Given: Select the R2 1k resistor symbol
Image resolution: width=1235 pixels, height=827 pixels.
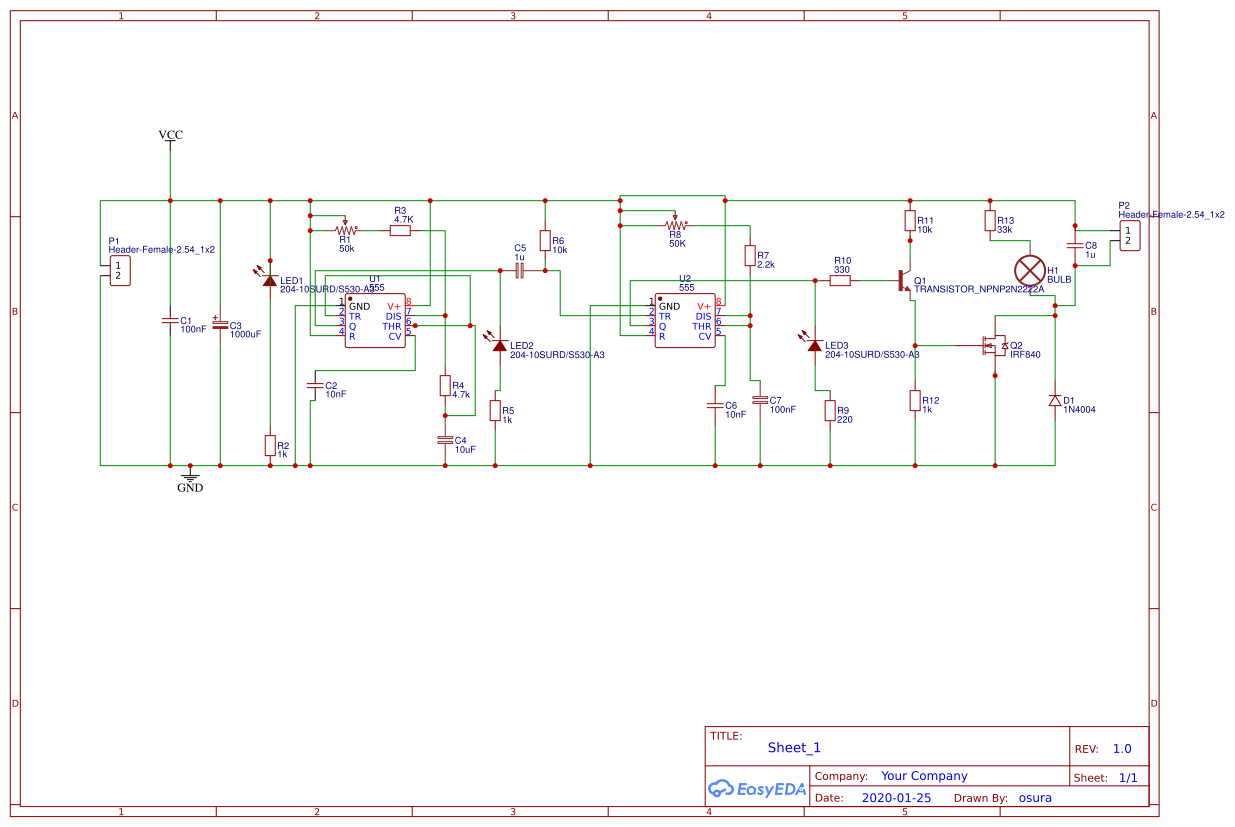Looking at the screenshot, I should click(x=269, y=445).
